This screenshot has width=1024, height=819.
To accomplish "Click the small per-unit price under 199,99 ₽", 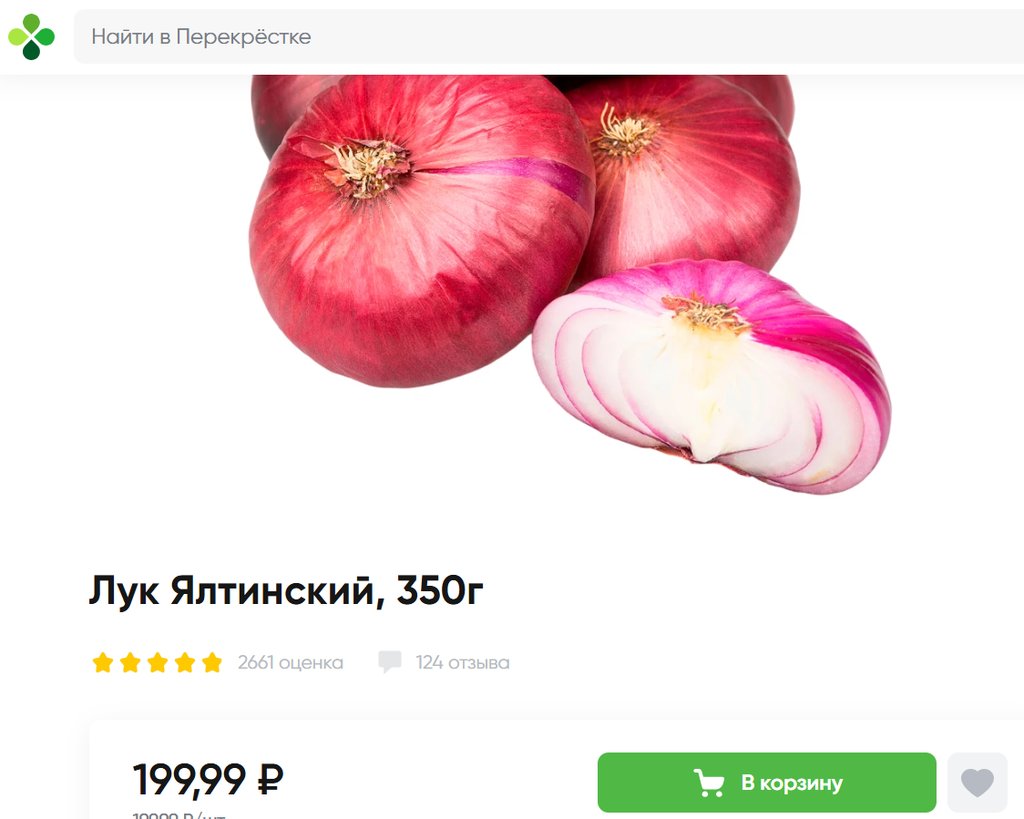I will click(x=179, y=815).
